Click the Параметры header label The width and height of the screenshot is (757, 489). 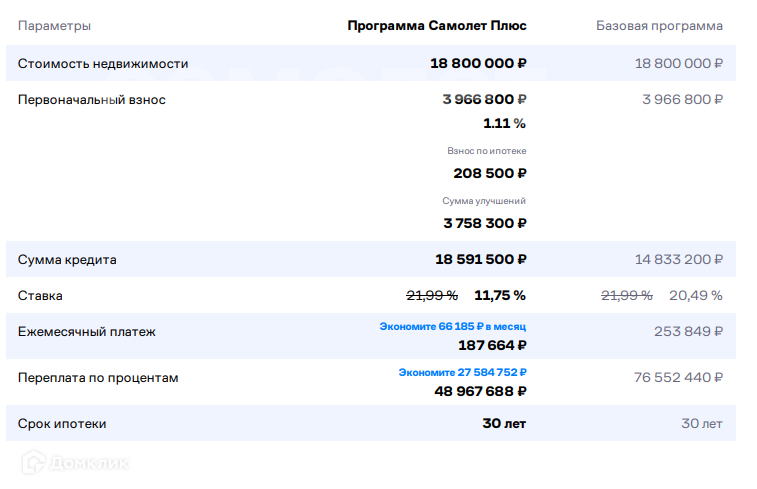[54, 25]
